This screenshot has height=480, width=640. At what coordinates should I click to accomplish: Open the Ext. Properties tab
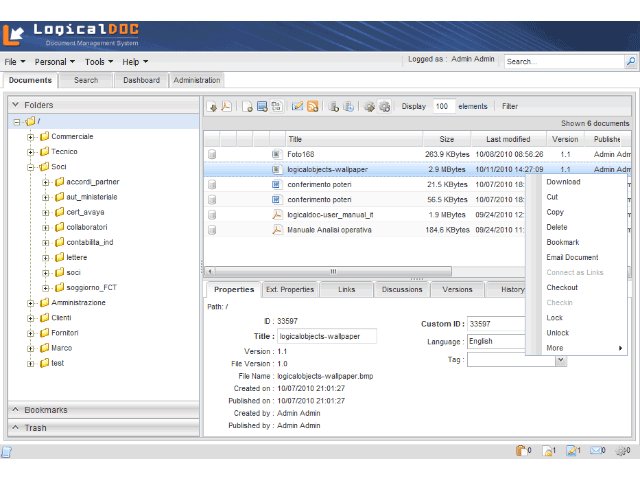tap(290, 289)
